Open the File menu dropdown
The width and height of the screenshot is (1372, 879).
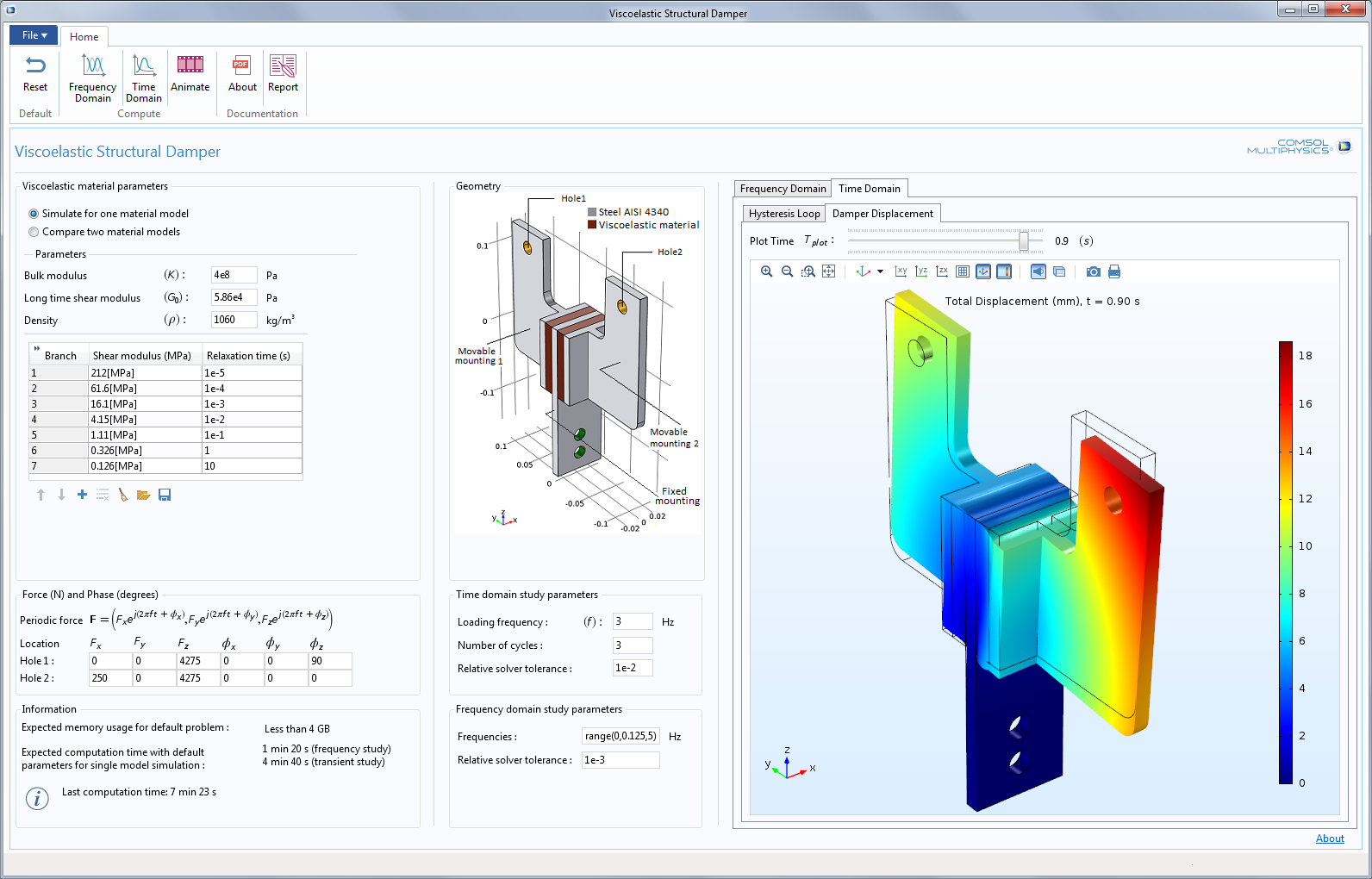(34, 35)
